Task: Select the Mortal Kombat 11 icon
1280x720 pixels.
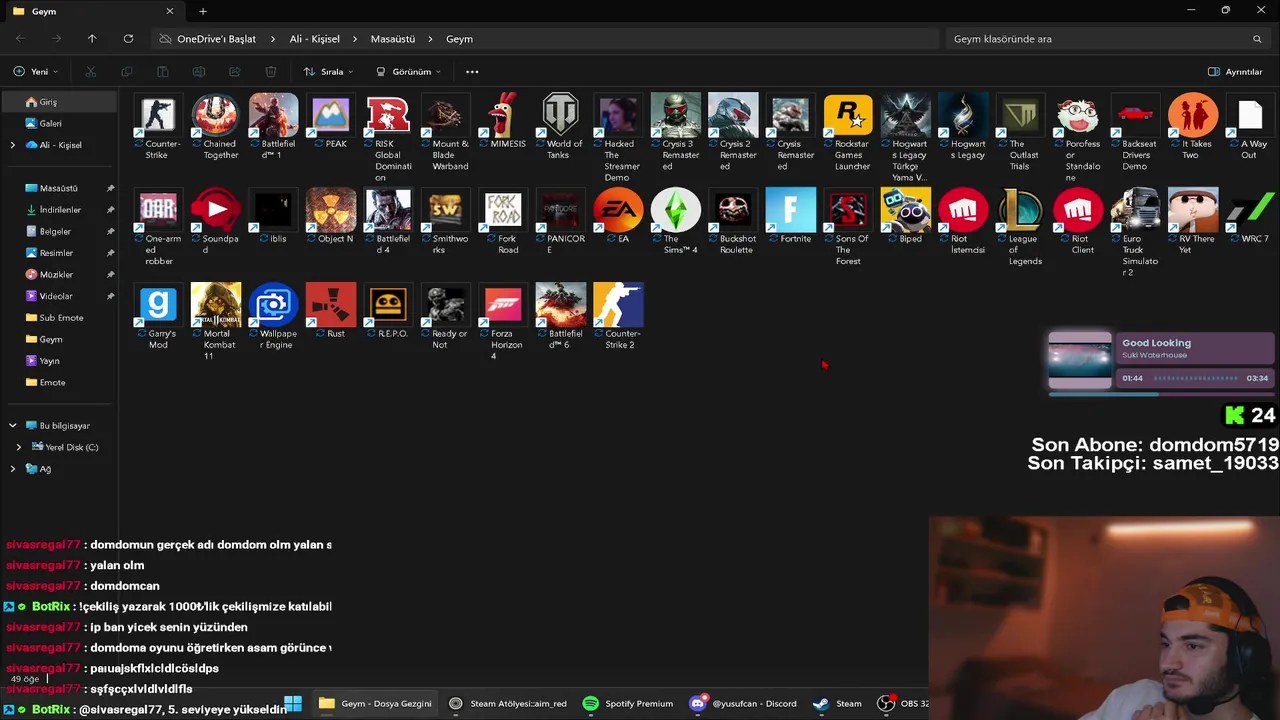Action: click(216, 304)
